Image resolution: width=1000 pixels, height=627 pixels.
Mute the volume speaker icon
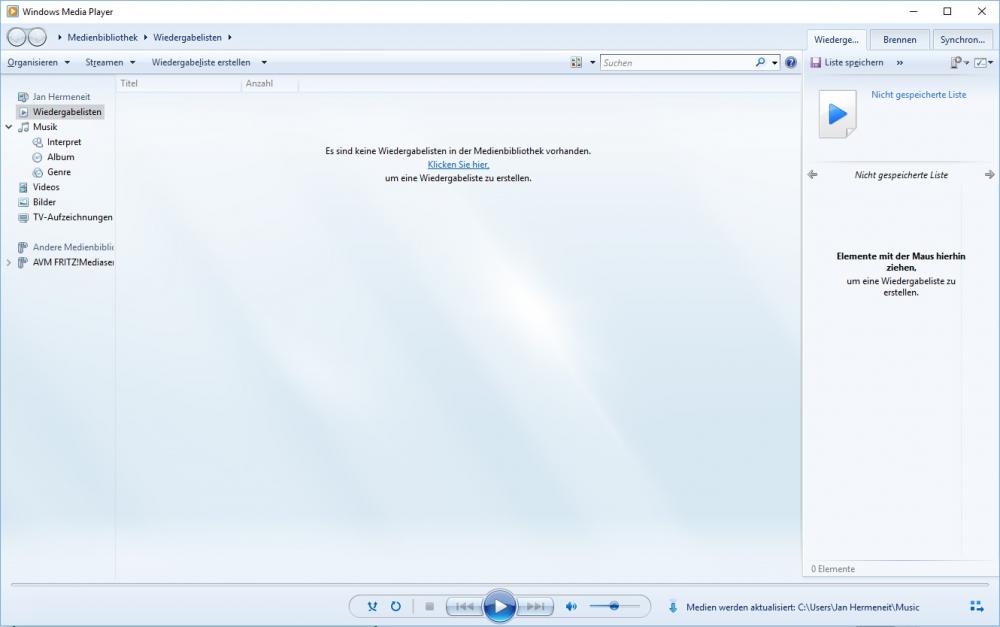pos(571,607)
